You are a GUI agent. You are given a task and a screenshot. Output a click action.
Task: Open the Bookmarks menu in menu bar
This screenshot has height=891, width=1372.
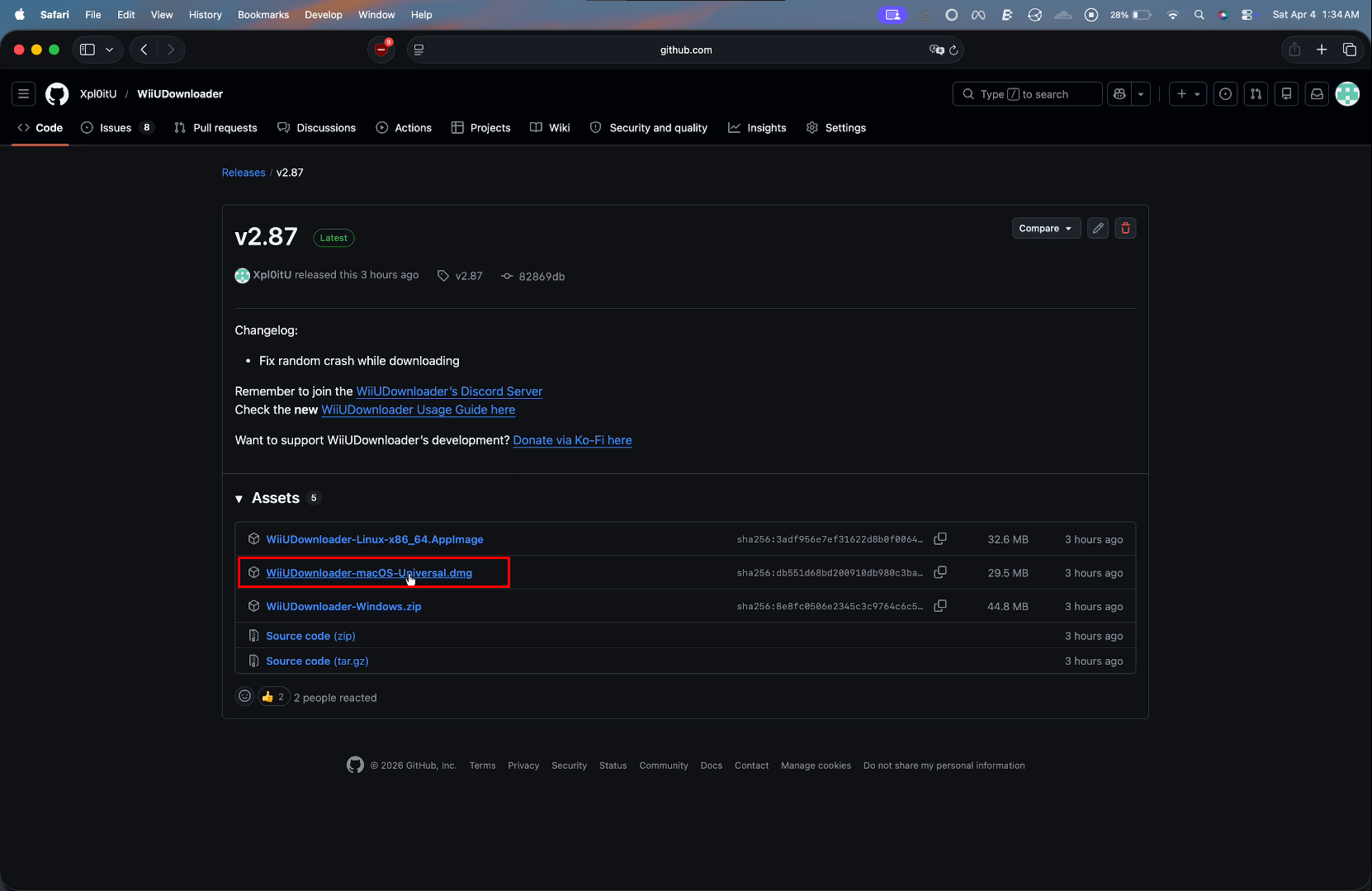263,15
